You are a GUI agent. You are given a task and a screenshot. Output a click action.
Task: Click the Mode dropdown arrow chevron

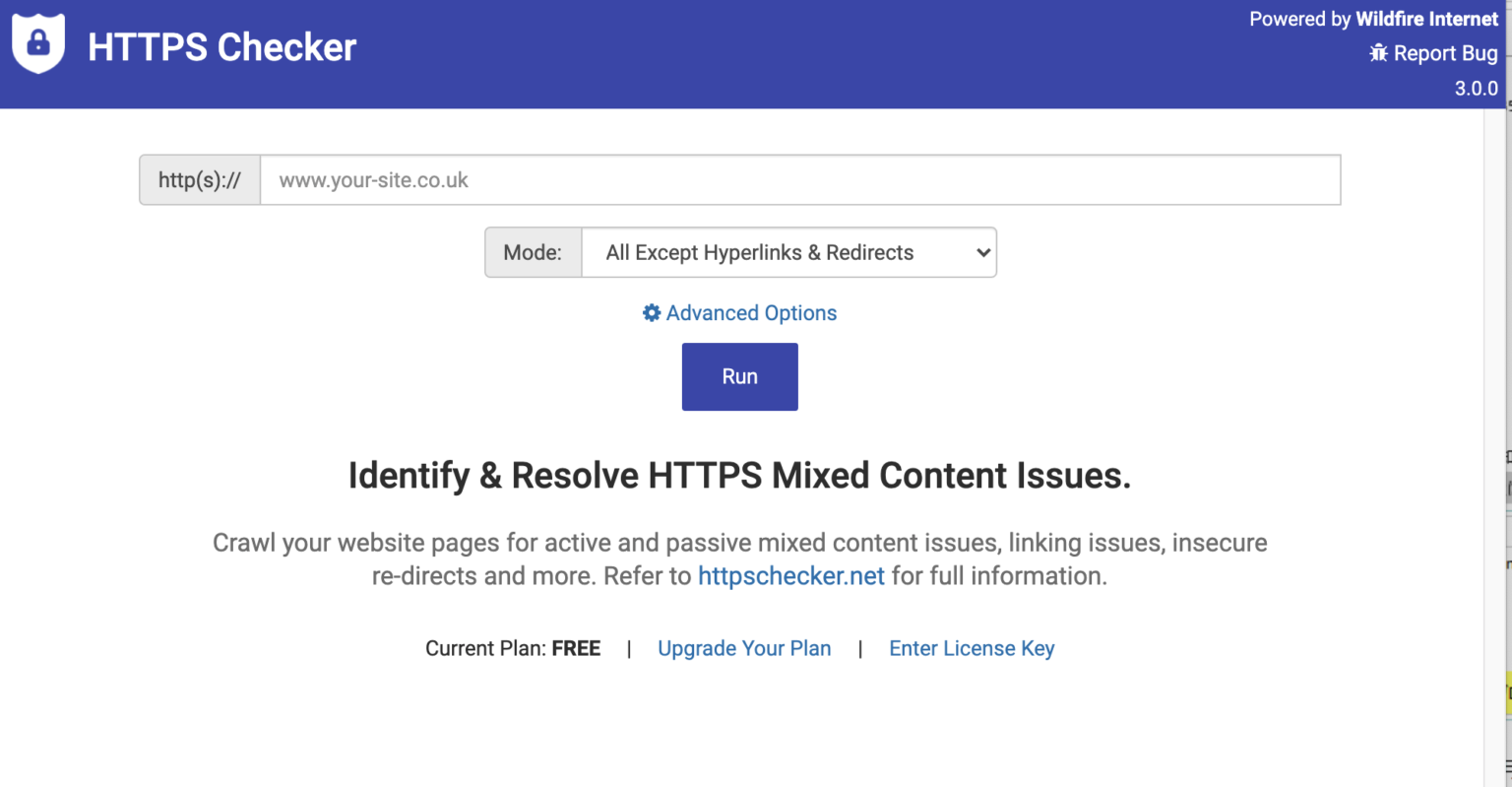click(x=982, y=252)
